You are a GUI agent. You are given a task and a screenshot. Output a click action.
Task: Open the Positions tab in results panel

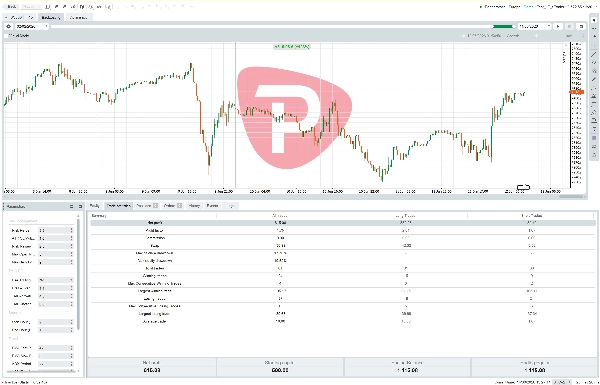pos(147,206)
